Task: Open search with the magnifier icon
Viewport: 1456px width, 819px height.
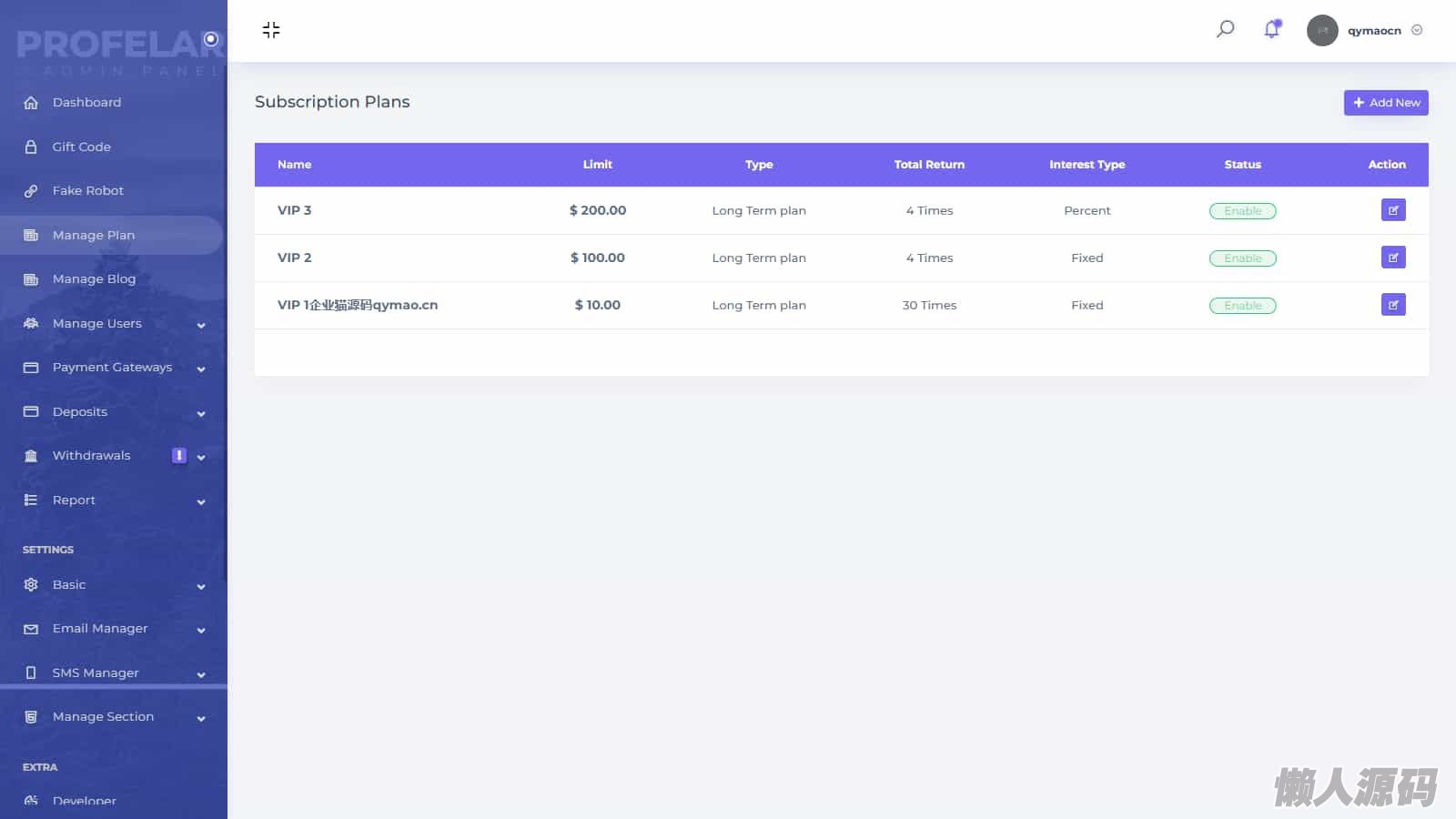Action: (x=1225, y=29)
